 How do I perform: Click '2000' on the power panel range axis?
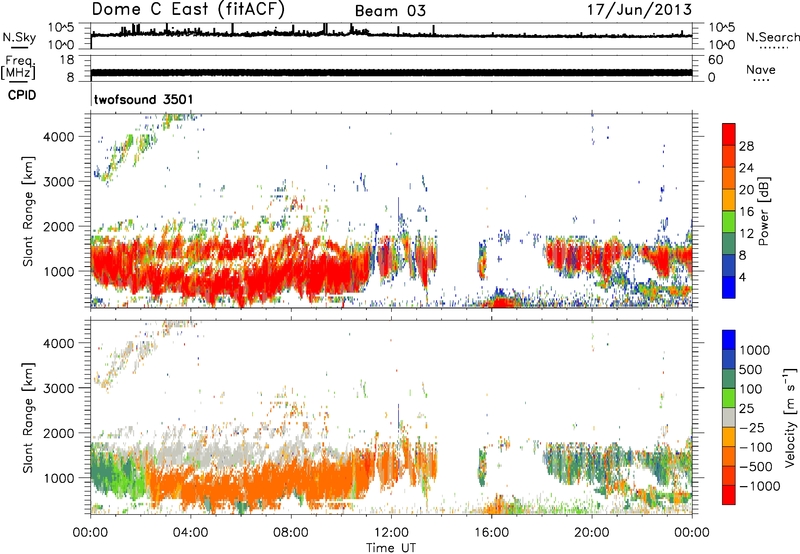coord(58,226)
